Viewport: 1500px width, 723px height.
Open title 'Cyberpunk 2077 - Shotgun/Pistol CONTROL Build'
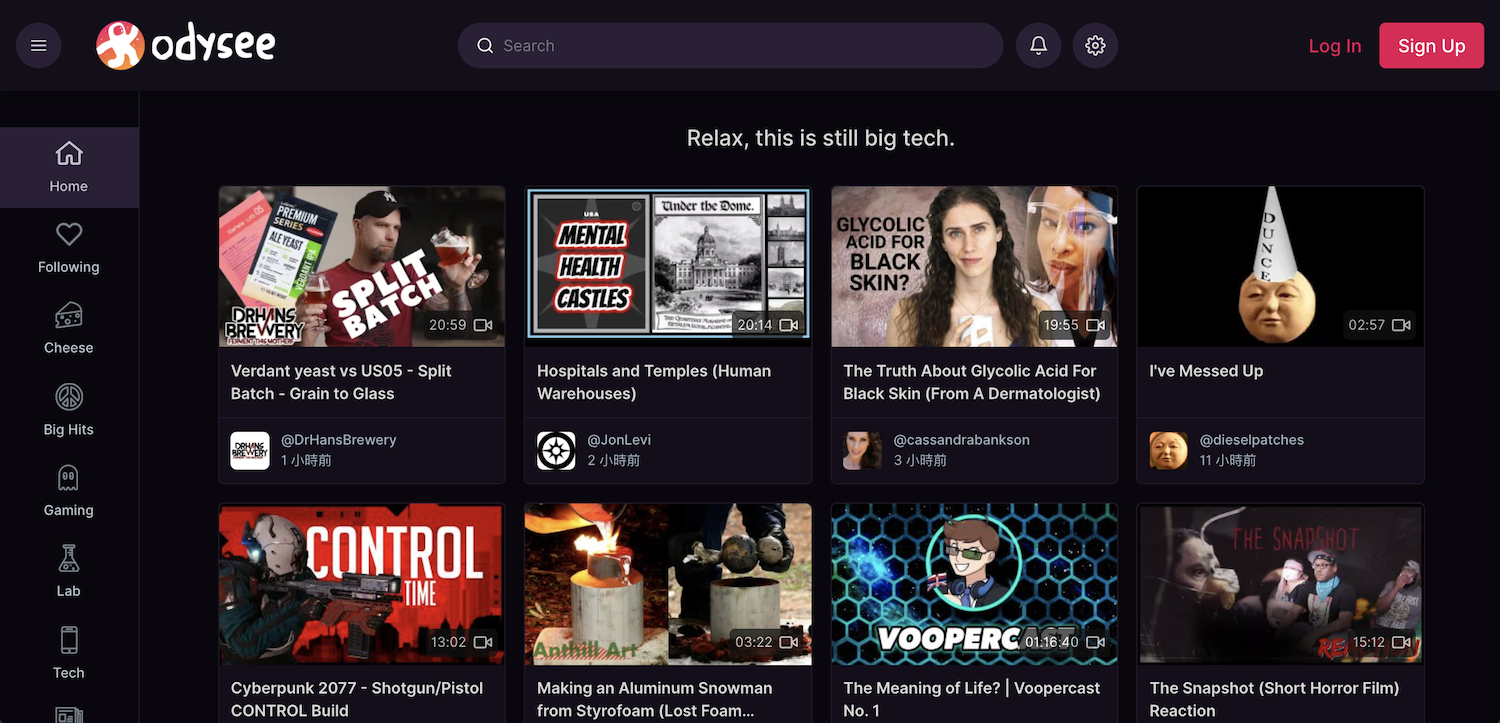point(357,699)
